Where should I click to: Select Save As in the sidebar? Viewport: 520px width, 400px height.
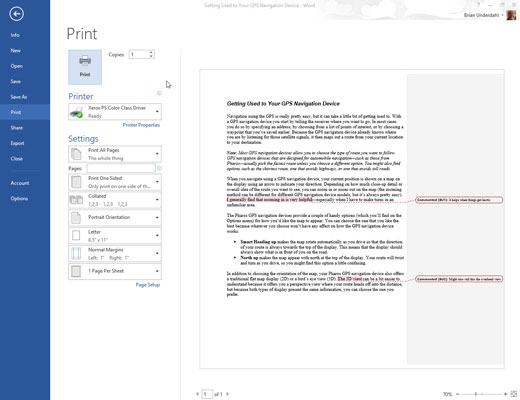19,97
